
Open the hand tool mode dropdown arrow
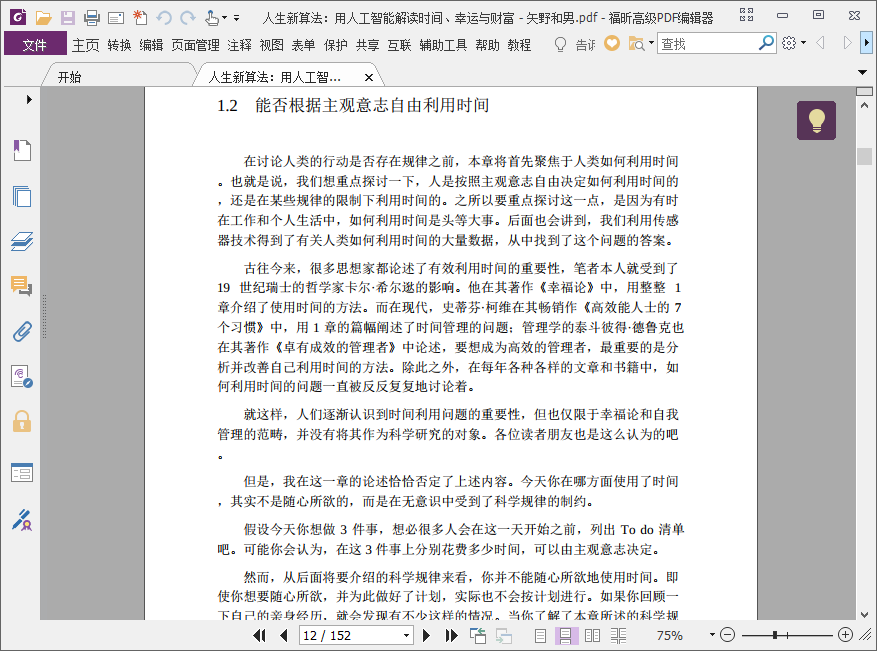pyautogui.click(x=224, y=18)
